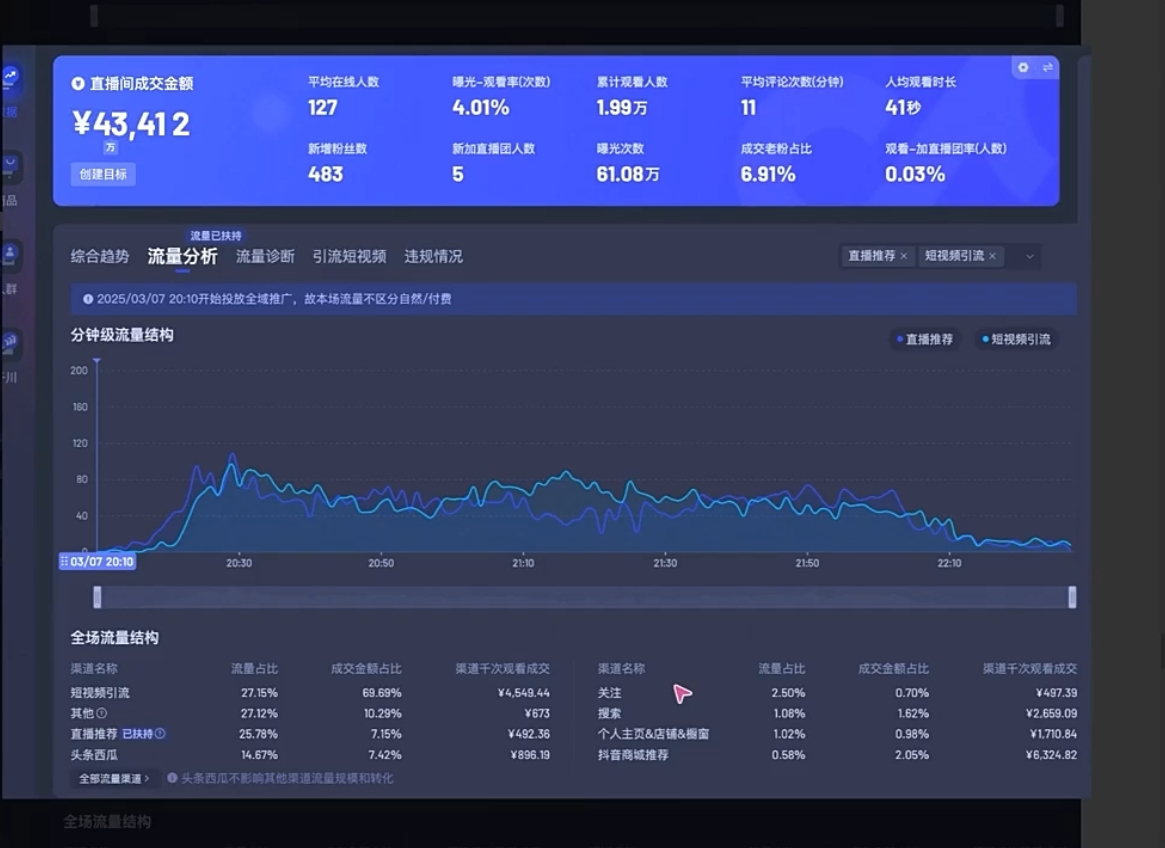
Task: Open the 流量诊断 section
Action: tap(264, 256)
